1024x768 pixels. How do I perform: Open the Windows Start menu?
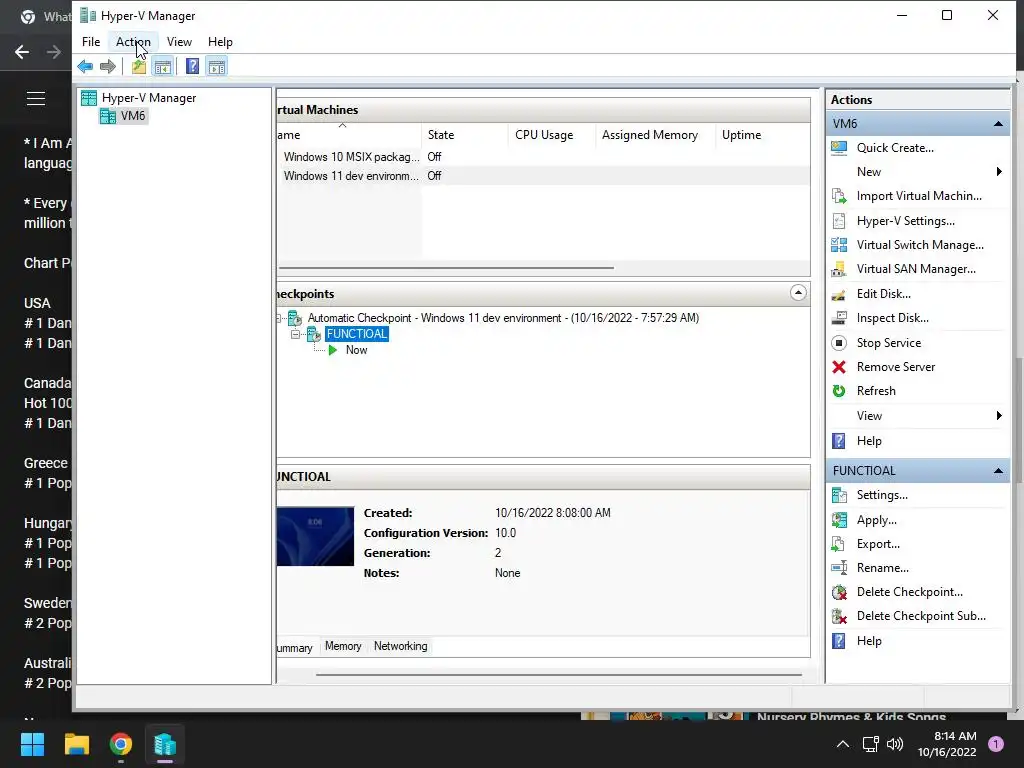point(32,744)
